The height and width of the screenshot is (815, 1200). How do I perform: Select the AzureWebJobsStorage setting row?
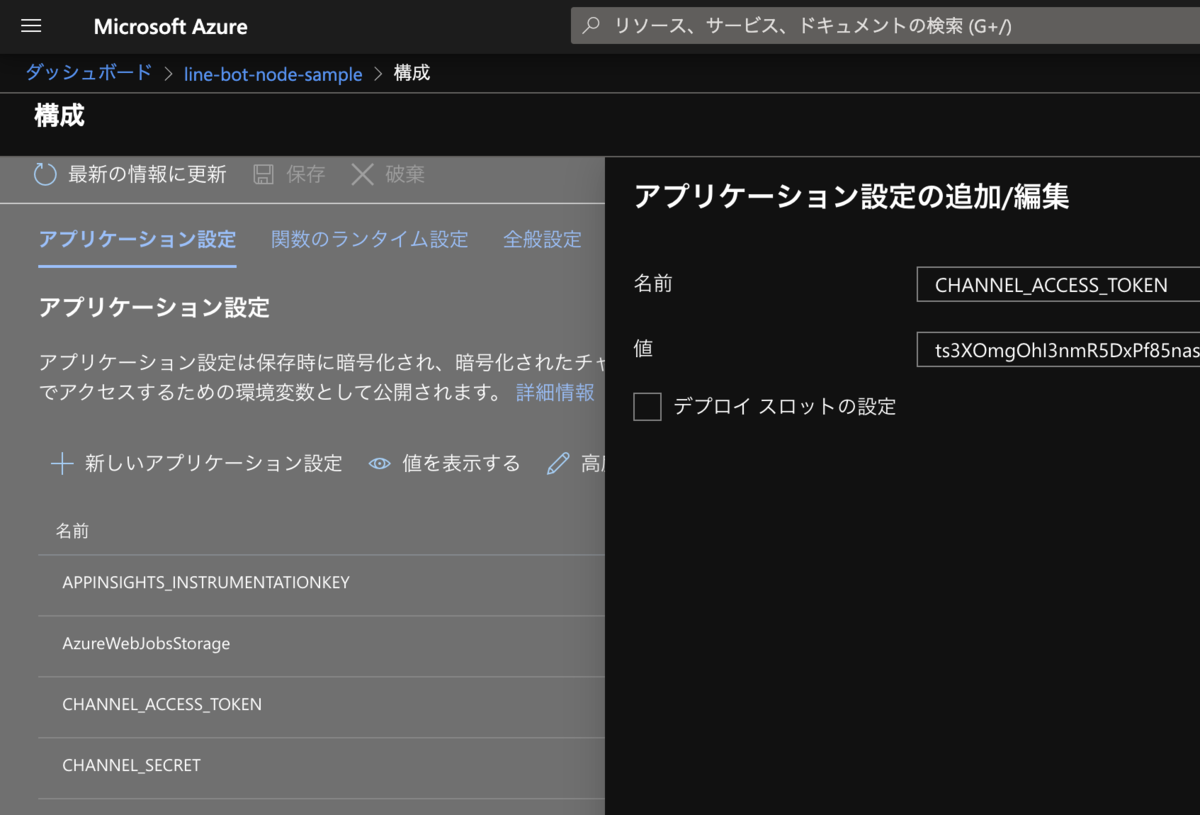coord(321,646)
